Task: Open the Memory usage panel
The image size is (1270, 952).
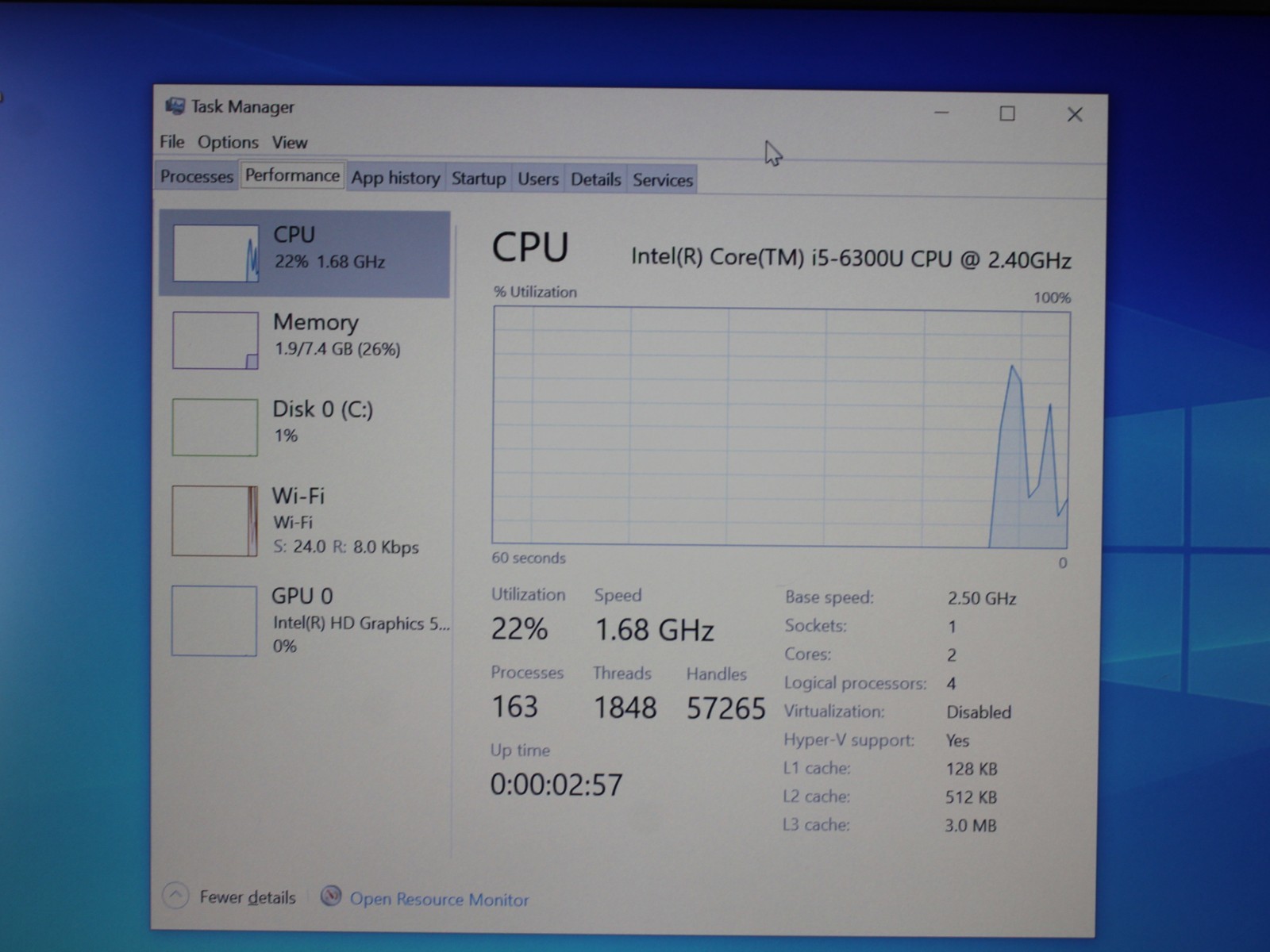Action: tap(305, 340)
